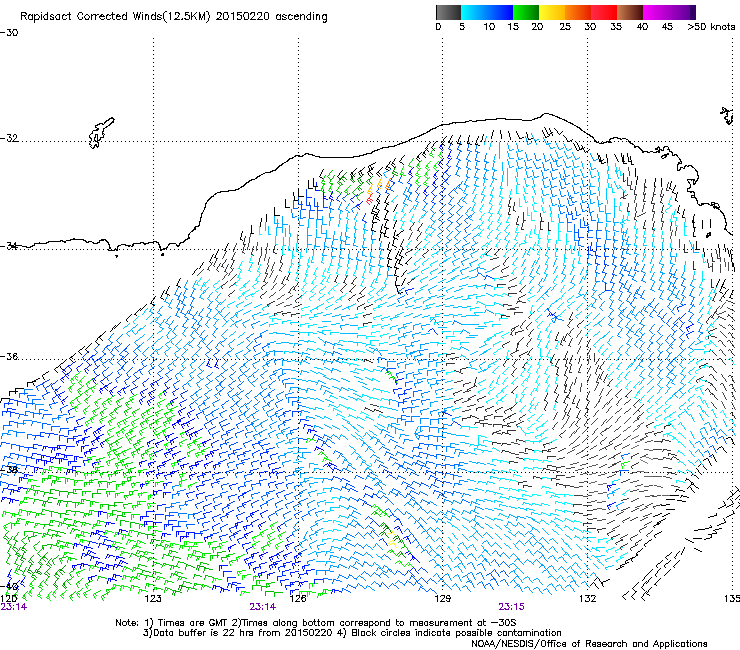
Task: Click the cyan-blue 5-15 knots legend band
Action: 487,12
